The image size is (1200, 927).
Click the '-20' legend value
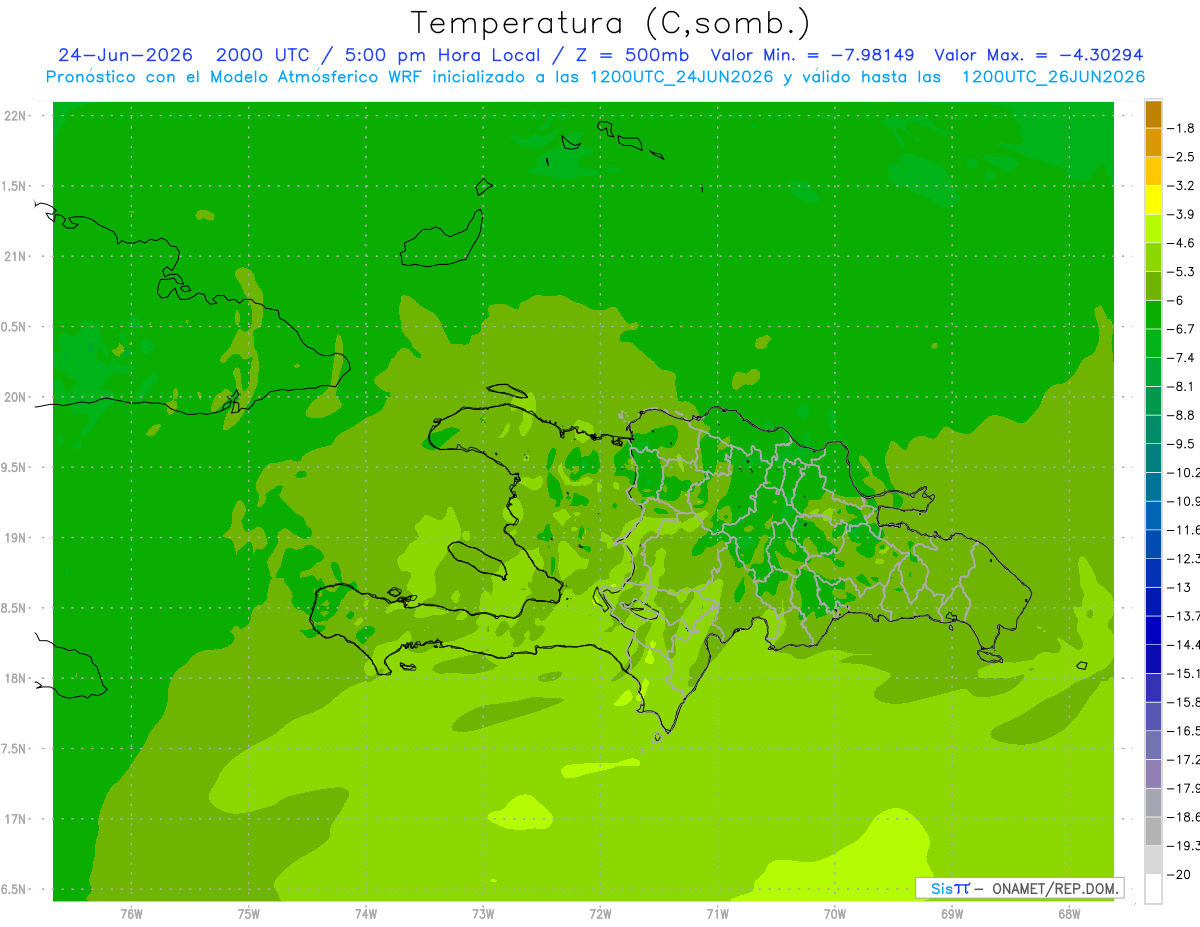click(x=1179, y=875)
